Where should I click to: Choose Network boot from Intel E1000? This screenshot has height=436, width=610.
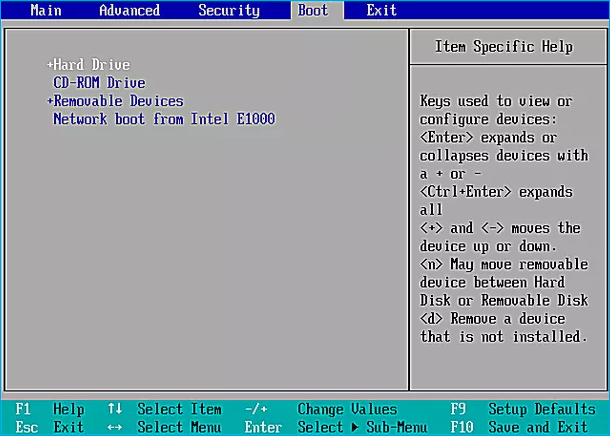click(163, 119)
